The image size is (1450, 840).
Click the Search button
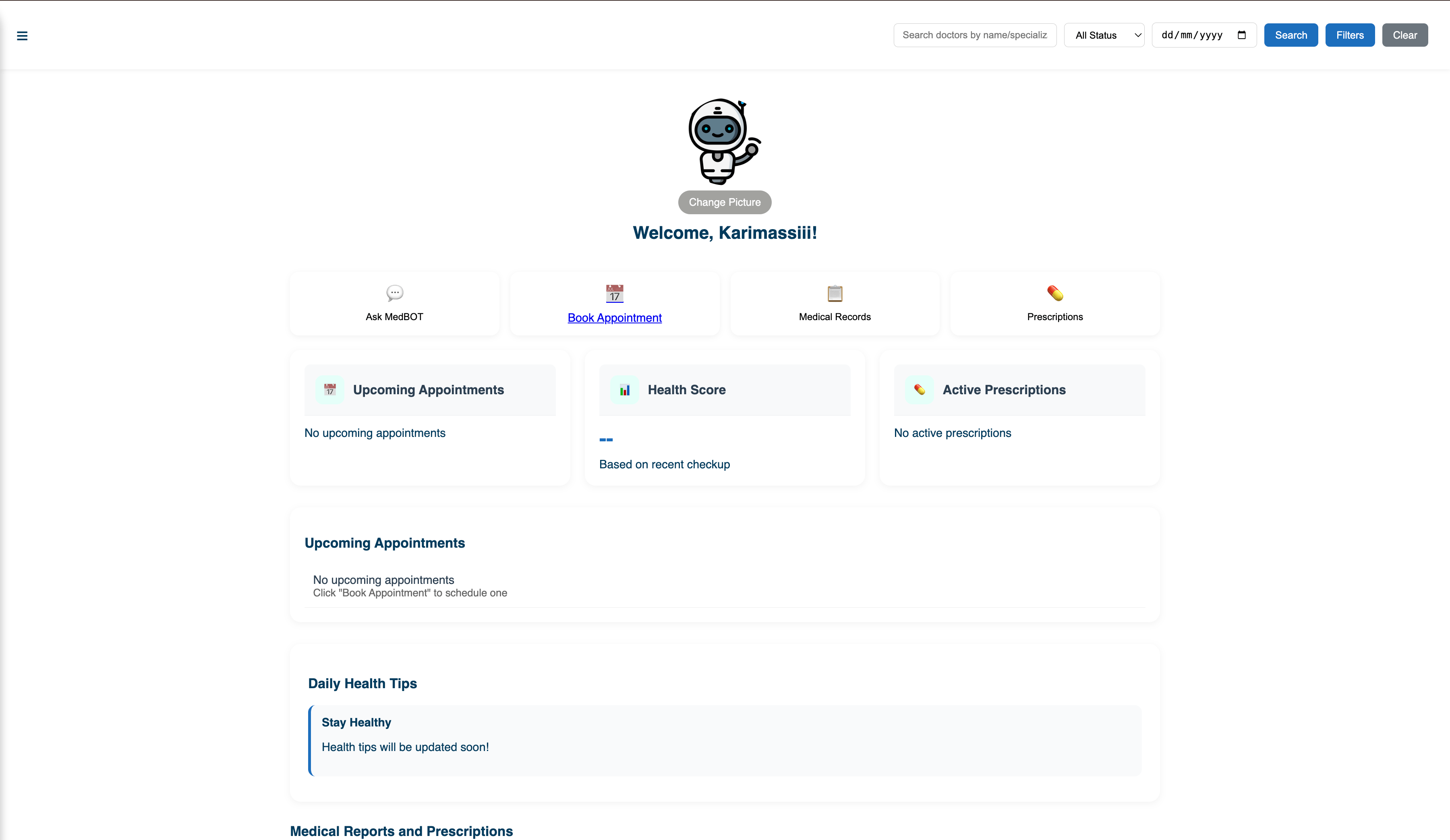click(x=1290, y=35)
